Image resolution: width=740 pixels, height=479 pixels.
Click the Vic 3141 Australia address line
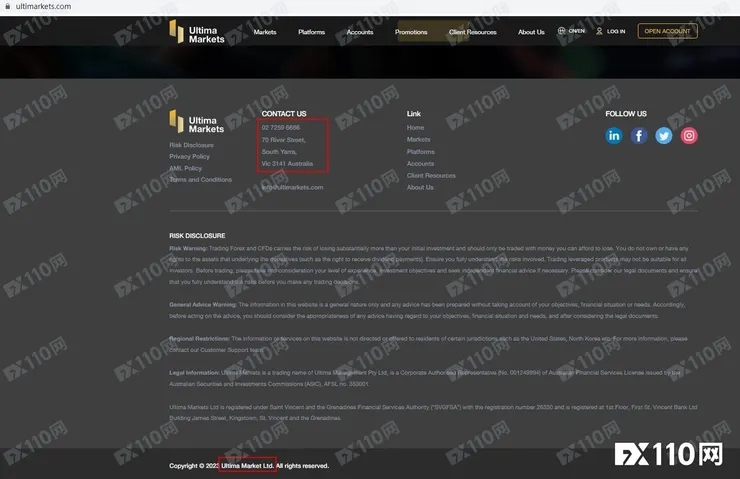287,164
